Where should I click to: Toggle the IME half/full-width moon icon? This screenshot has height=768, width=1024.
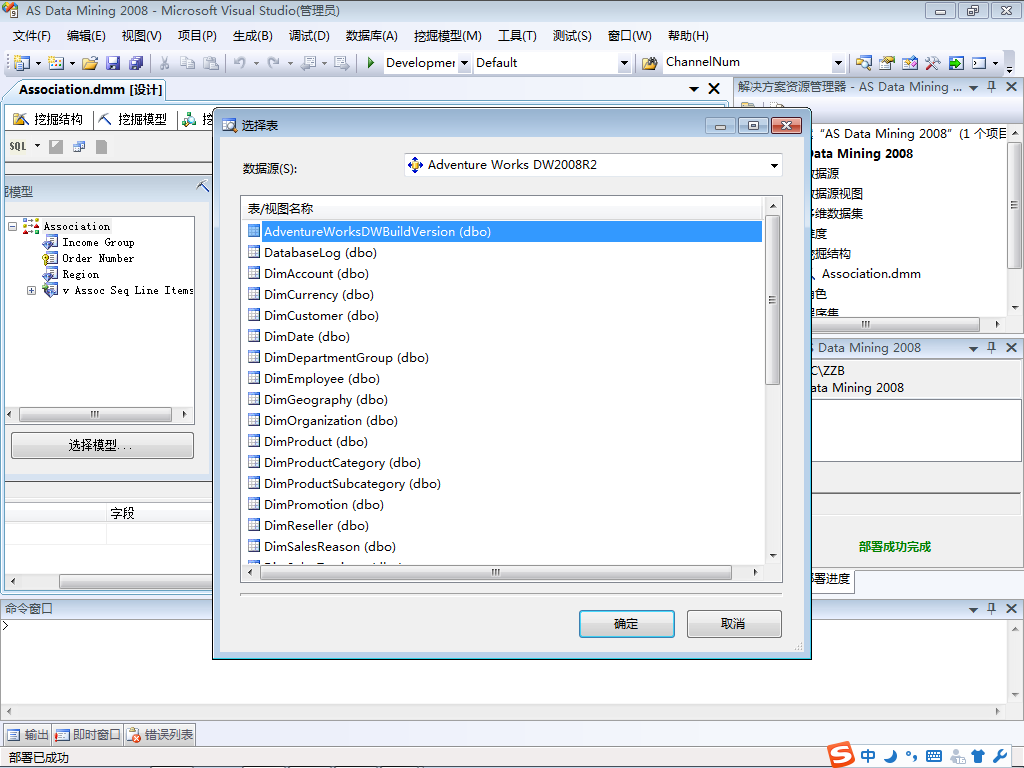890,756
